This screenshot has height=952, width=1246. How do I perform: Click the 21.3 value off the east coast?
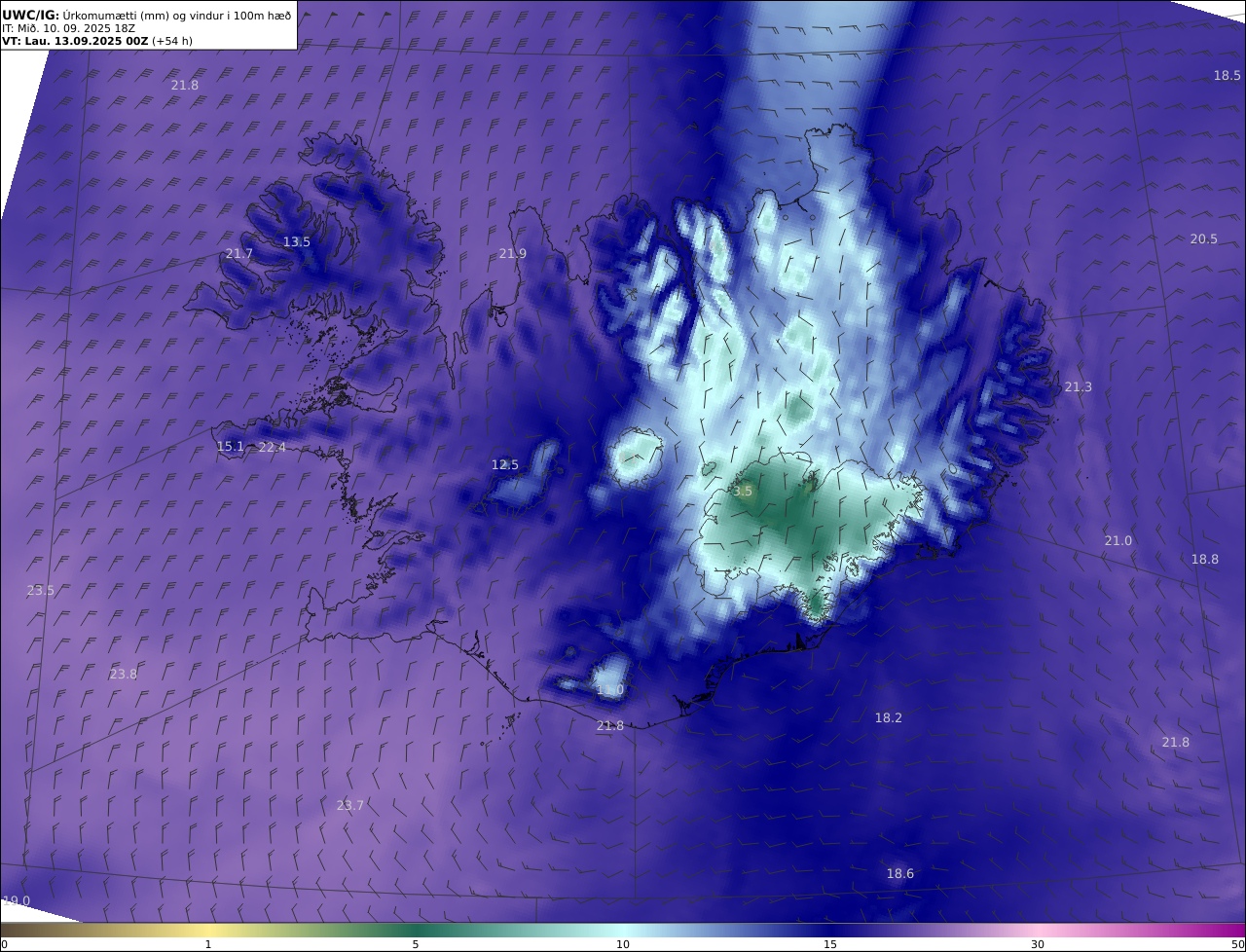point(1078,387)
